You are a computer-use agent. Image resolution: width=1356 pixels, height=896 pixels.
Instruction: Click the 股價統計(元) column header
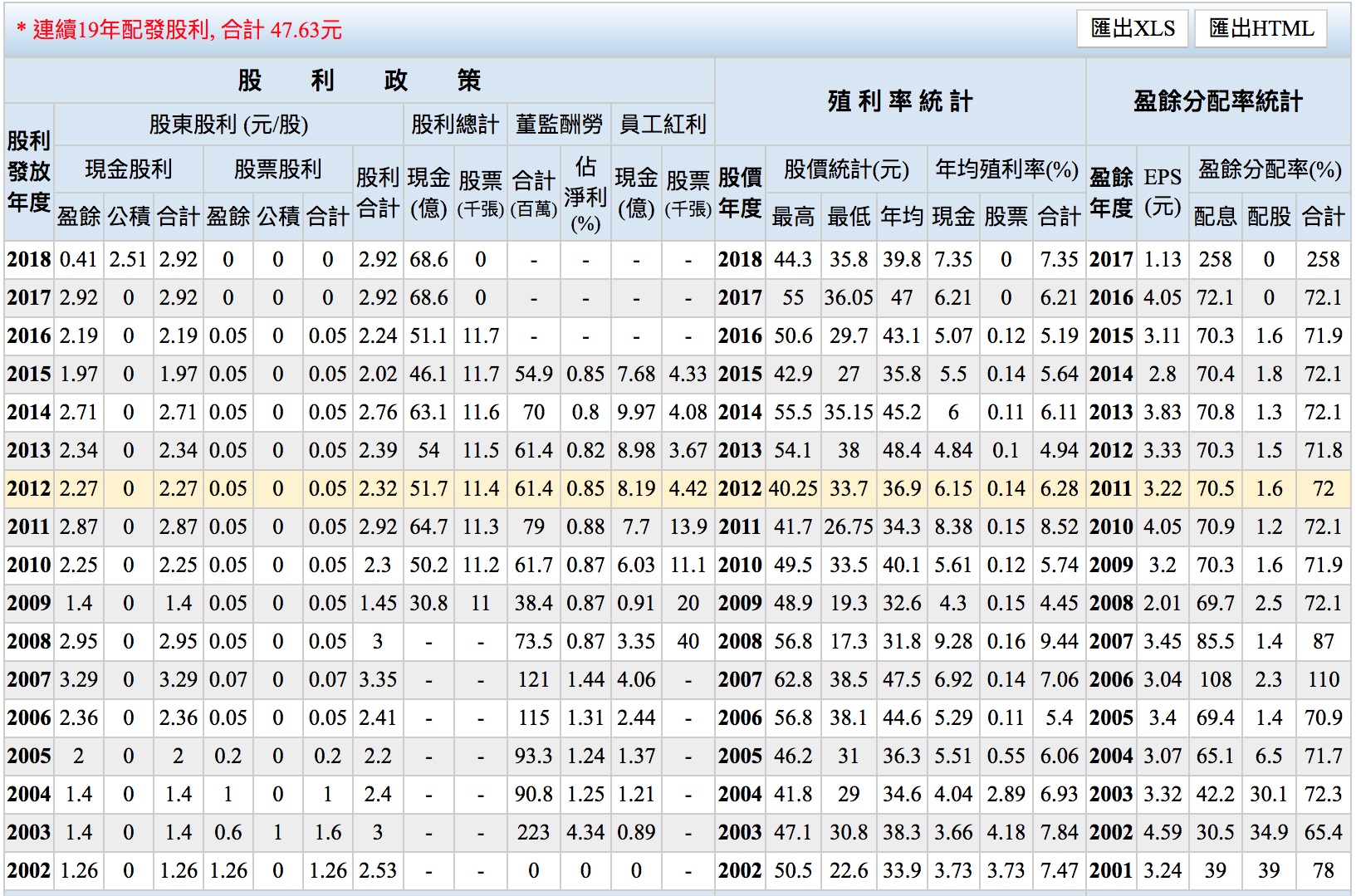tap(846, 169)
